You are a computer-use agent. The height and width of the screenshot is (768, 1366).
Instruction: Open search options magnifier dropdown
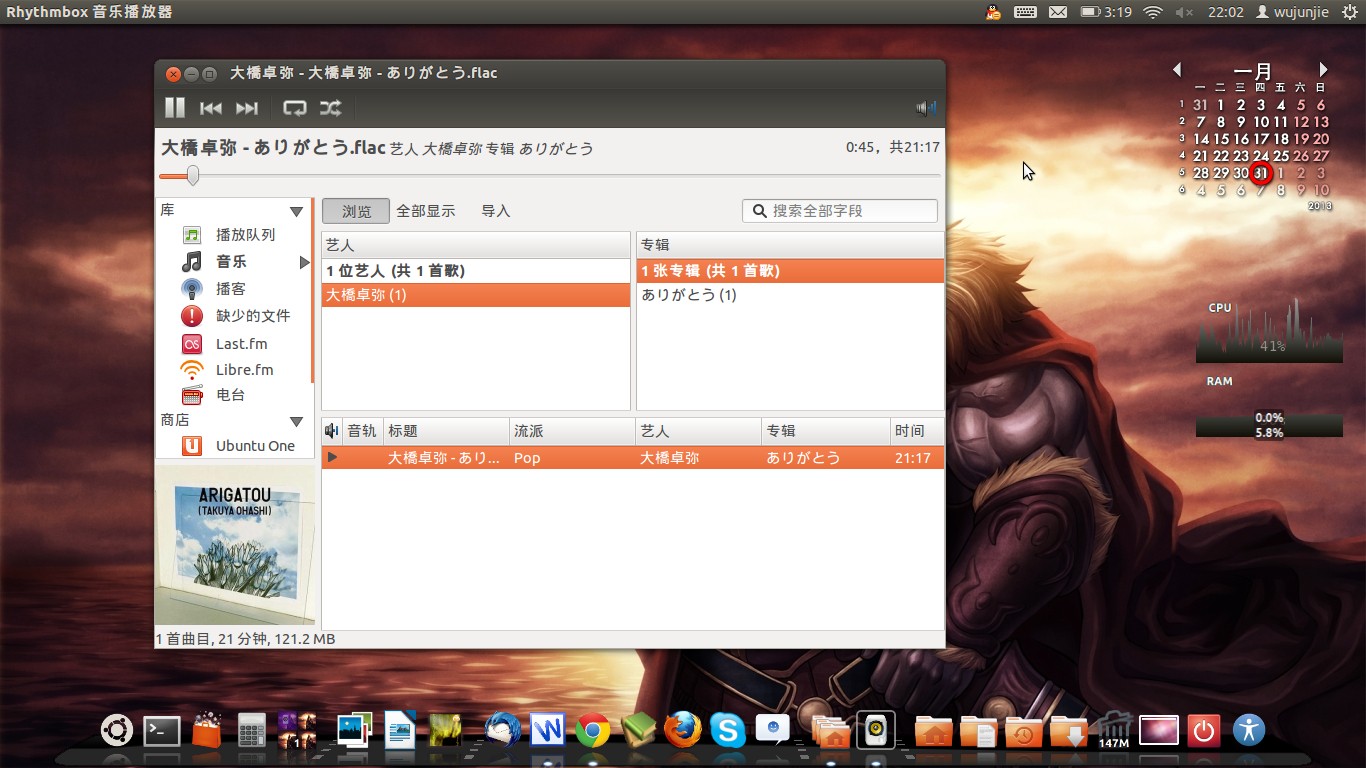(759, 211)
